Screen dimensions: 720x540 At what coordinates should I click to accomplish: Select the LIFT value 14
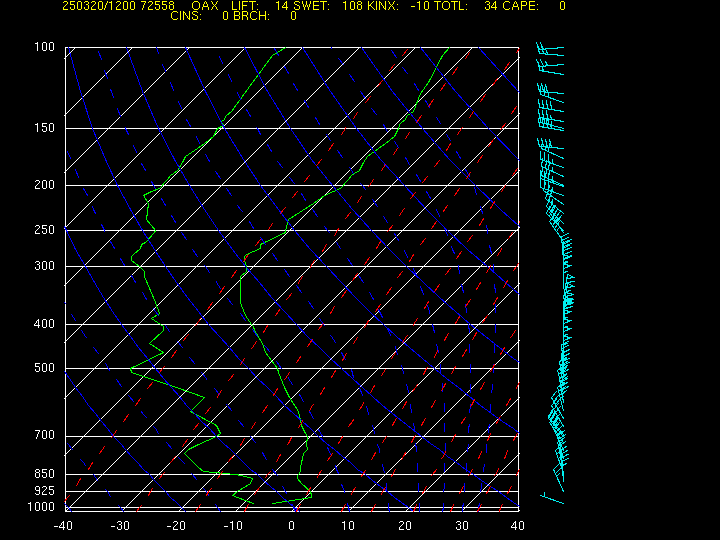[281, 6]
